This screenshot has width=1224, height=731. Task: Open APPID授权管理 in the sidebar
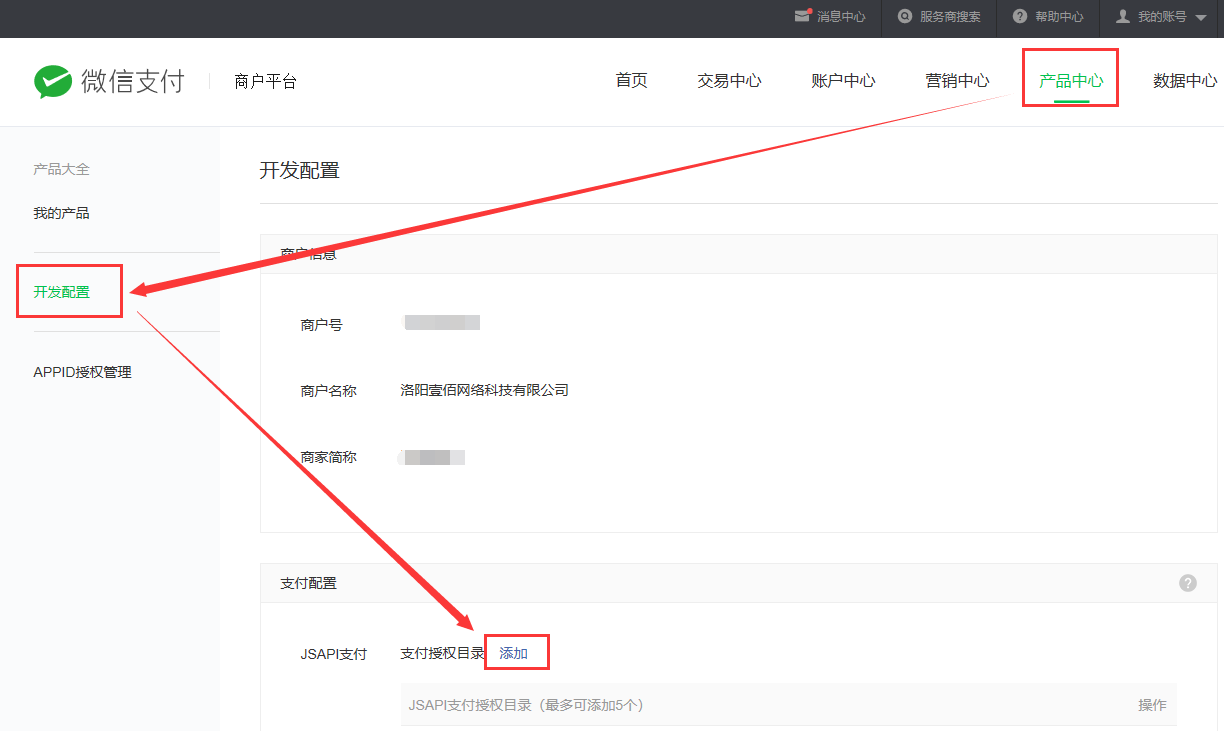[82, 372]
